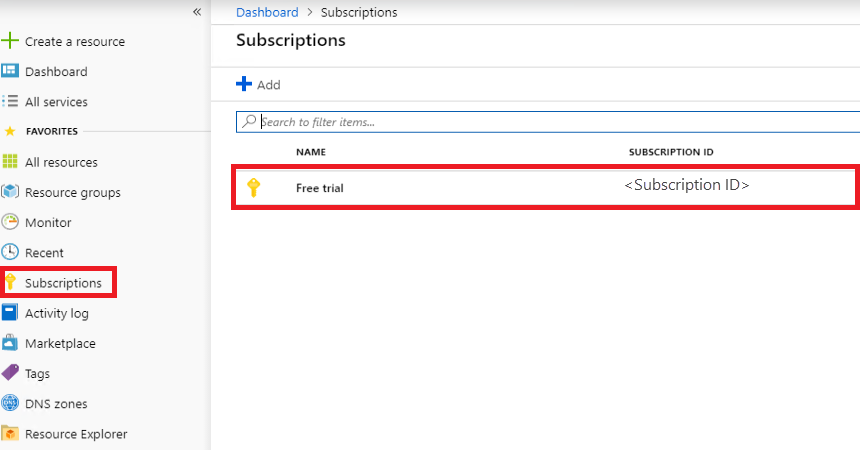
Task: Sort by the SUBSCRIPTION ID column header
Action: (x=670, y=152)
